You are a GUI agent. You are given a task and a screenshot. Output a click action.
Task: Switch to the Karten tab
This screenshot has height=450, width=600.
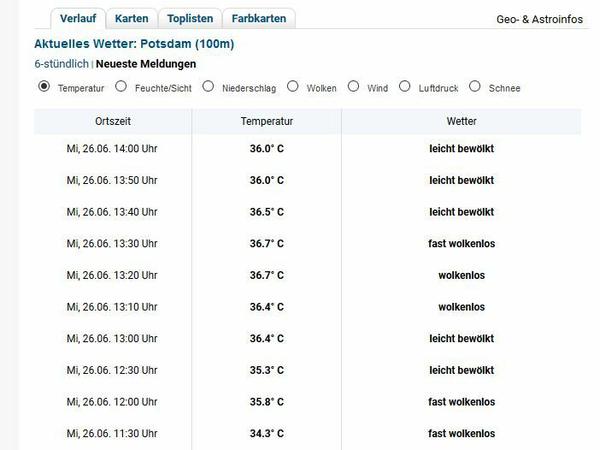pyautogui.click(x=132, y=18)
